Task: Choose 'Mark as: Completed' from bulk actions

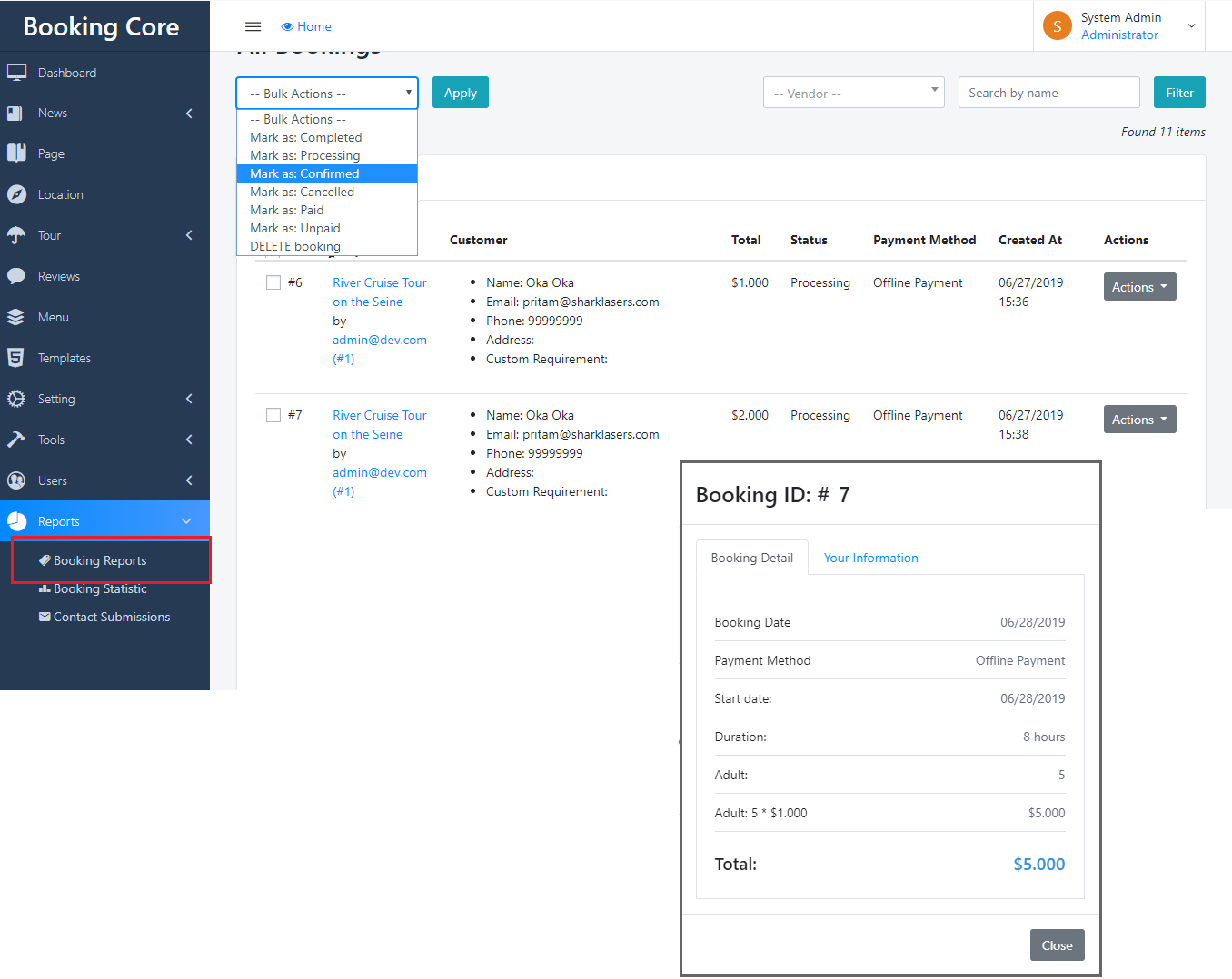Action: 306,137
